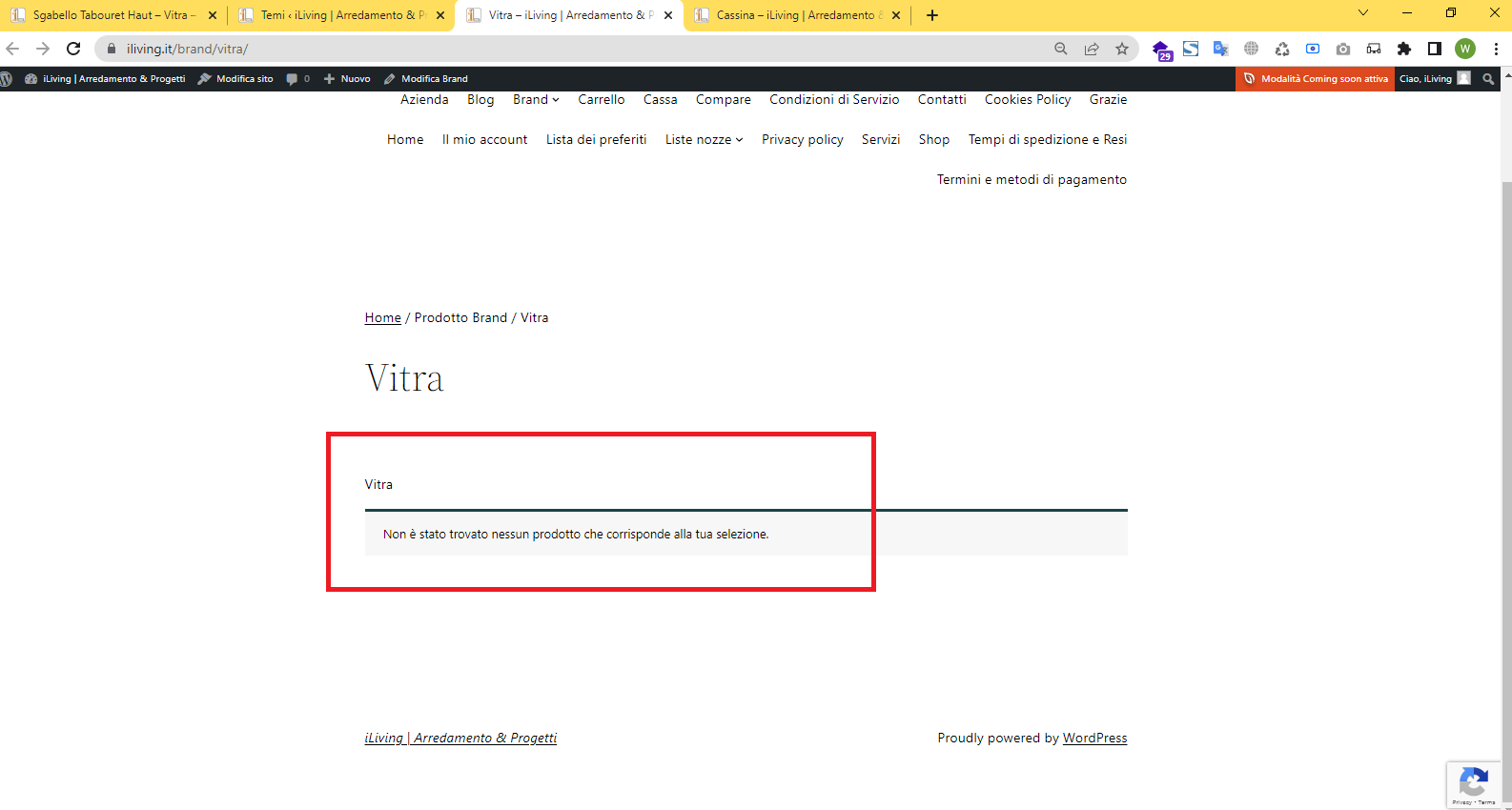
Task: Click the camera screenshot extension icon
Action: (x=1343, y=49)
